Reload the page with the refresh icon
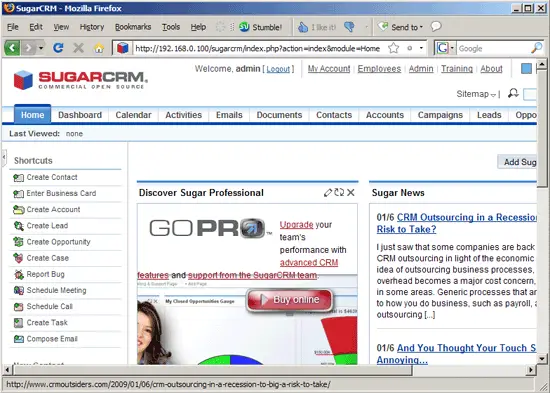 (58, 48)
